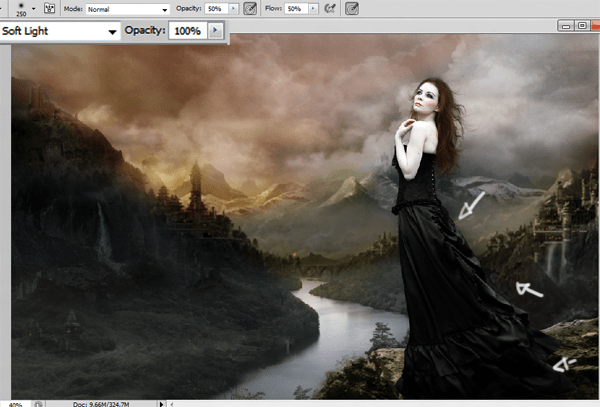Toggle the Brush panel icon
This screenshot has width=600, height=407.
[x=49, y=8]
